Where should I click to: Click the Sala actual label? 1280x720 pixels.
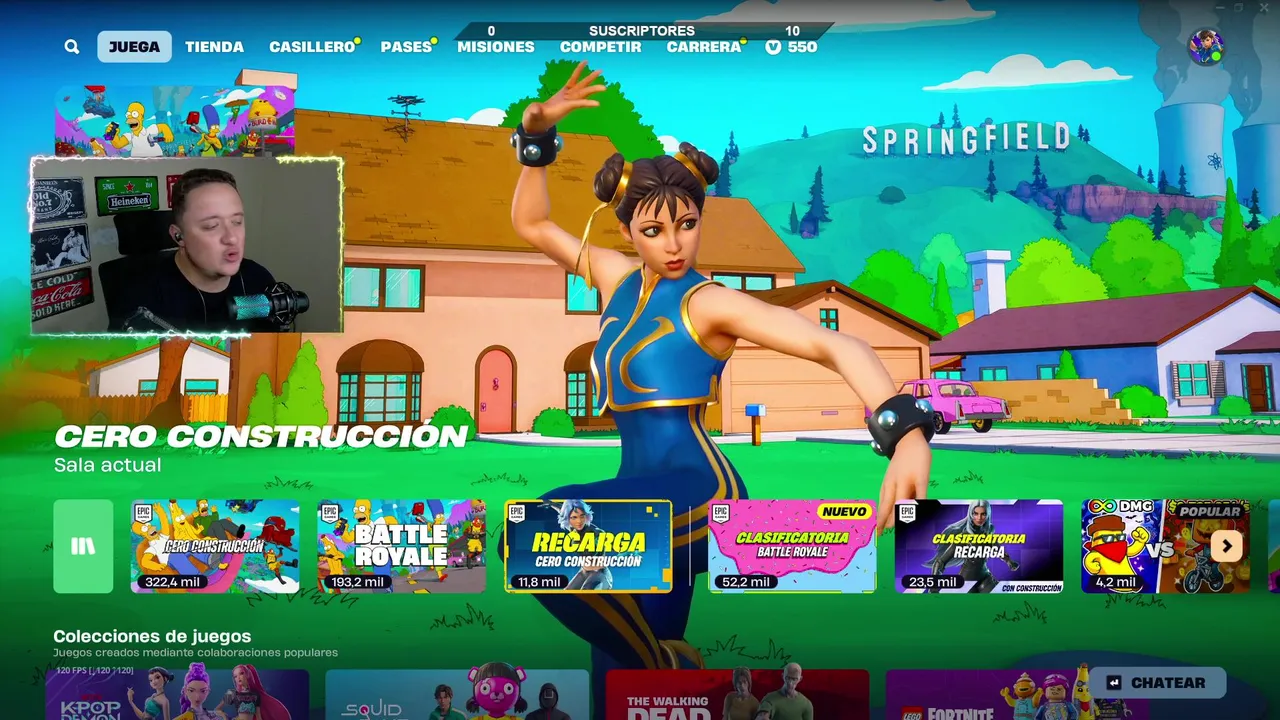click(x=107, y=465)
